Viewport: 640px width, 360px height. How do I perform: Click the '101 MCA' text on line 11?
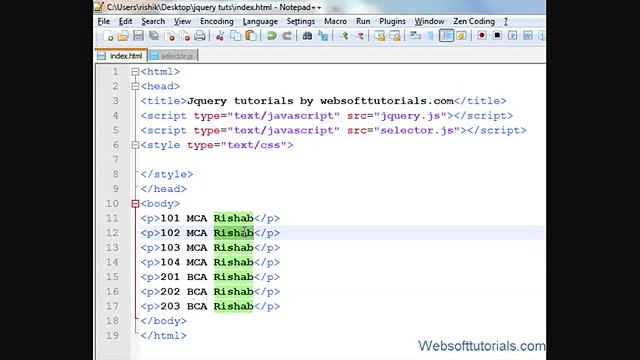pyautogui.click(x=184, y=218)
